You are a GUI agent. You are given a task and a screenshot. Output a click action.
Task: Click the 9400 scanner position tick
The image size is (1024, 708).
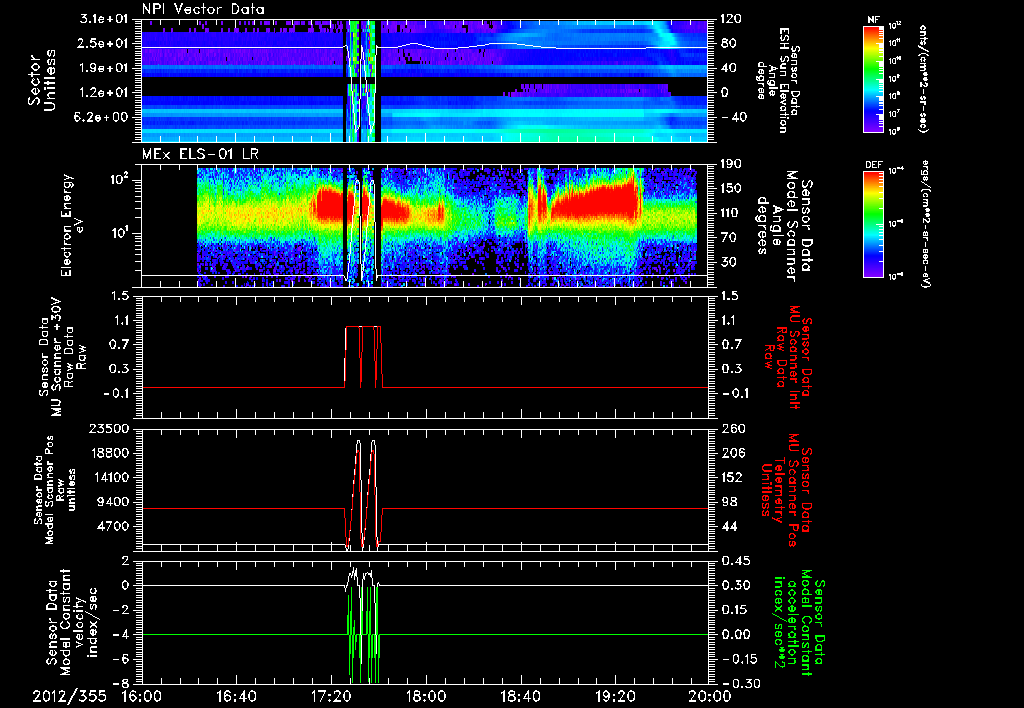[113, 502]
